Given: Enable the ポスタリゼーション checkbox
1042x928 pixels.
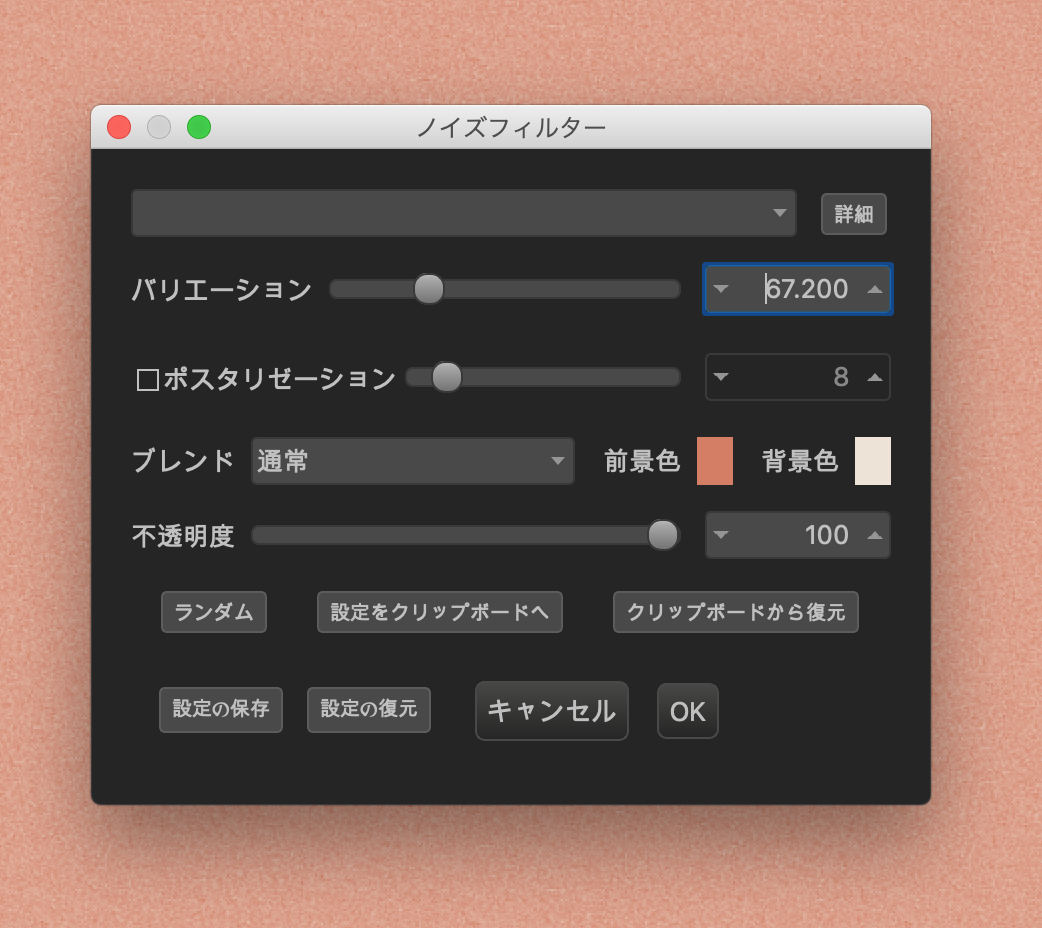Looking at the screenshot, I should click(147, 380).
